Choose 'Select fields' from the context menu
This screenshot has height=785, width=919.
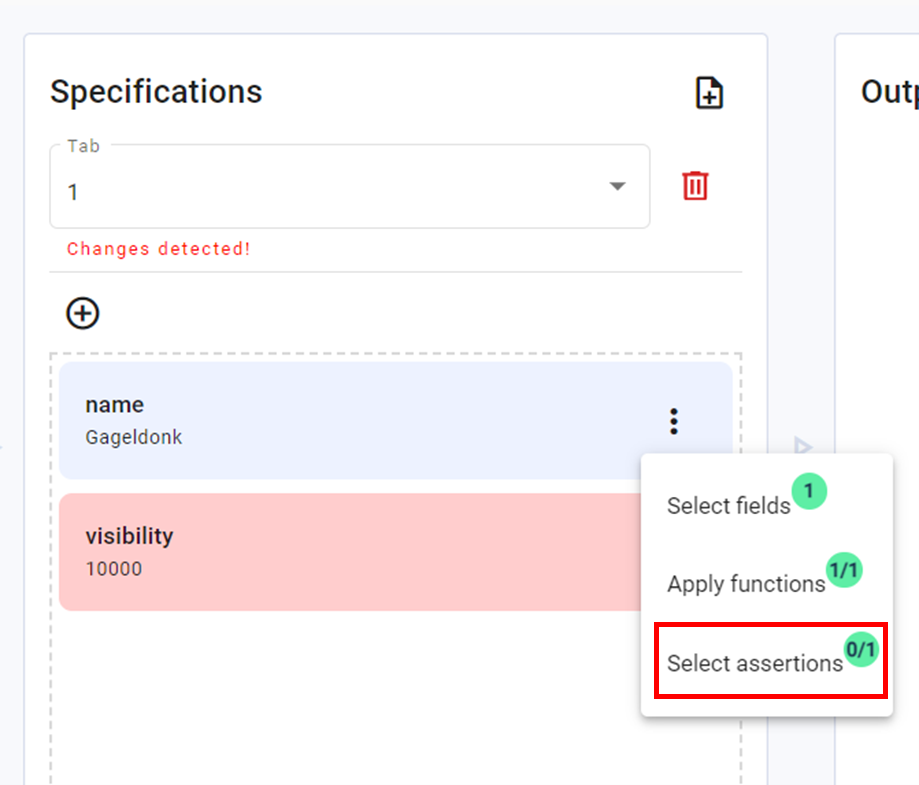click(729, 506)
